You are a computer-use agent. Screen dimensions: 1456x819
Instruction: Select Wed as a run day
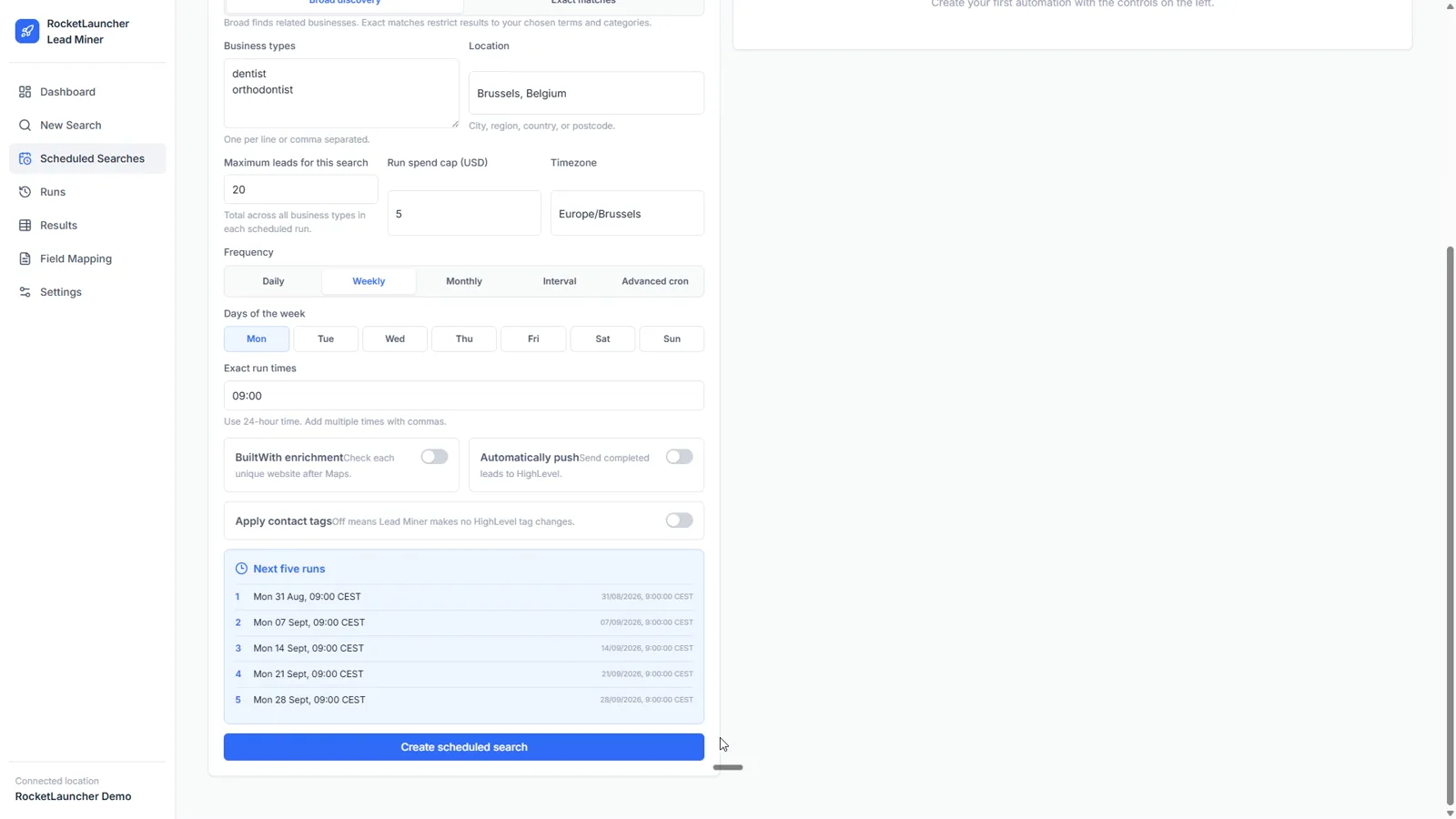pos(395,339)
